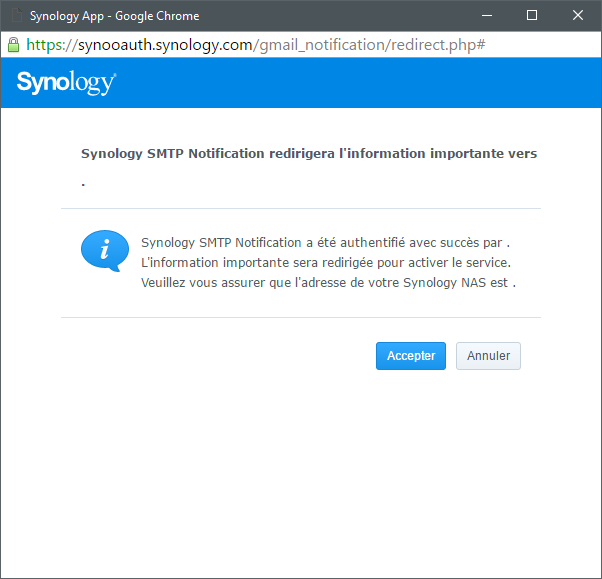602x579 pixels.
Task: Click the lone period below the heading
Action: tap(83, 185)
